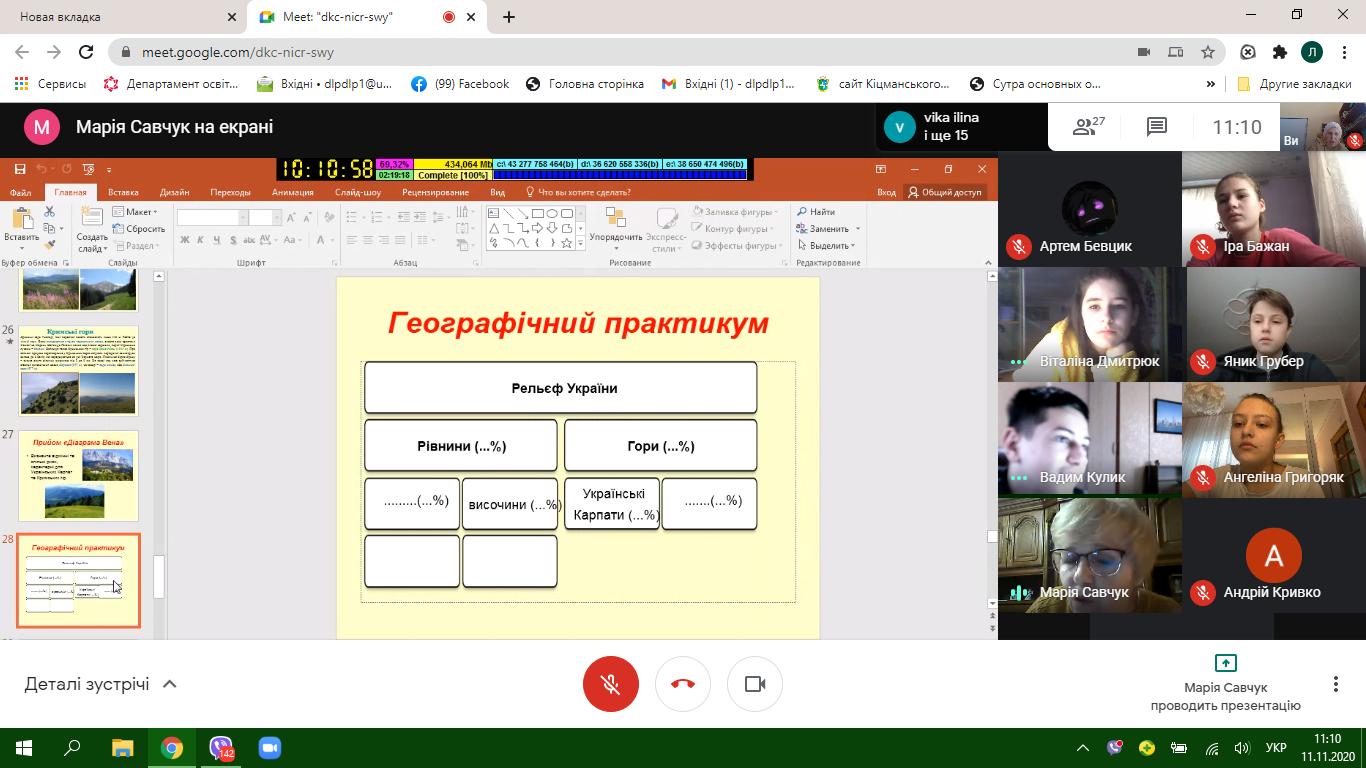Bookmark this page with the star icon
The image size is (1366, 768).
point(1208,52)
